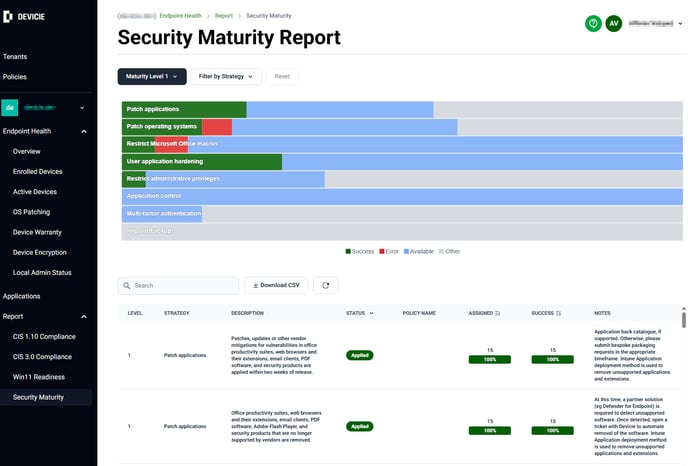Expand the tenant selector chevron
This screenshot has width=688, height=466.
[x=82, y=108]
